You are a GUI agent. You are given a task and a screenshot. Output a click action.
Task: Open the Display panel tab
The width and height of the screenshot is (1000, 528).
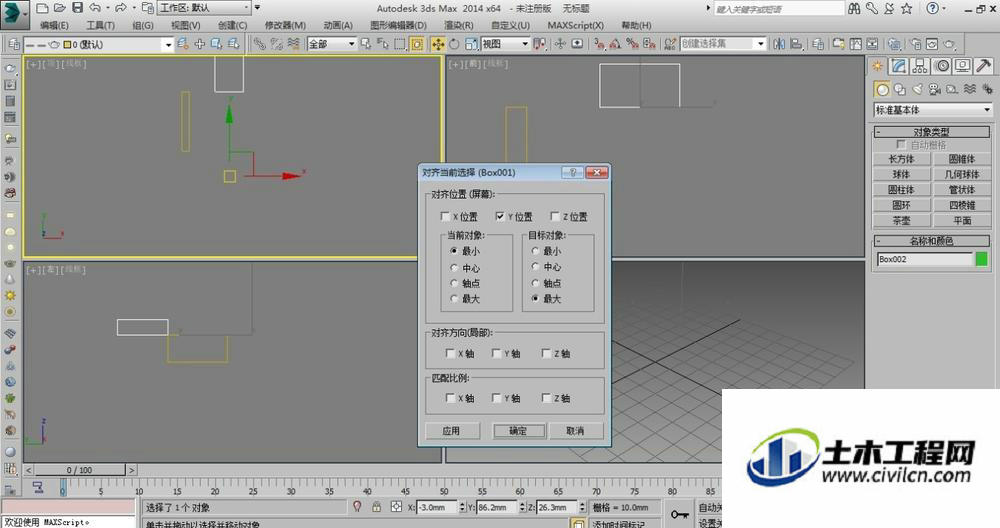(x=962, y=66)
